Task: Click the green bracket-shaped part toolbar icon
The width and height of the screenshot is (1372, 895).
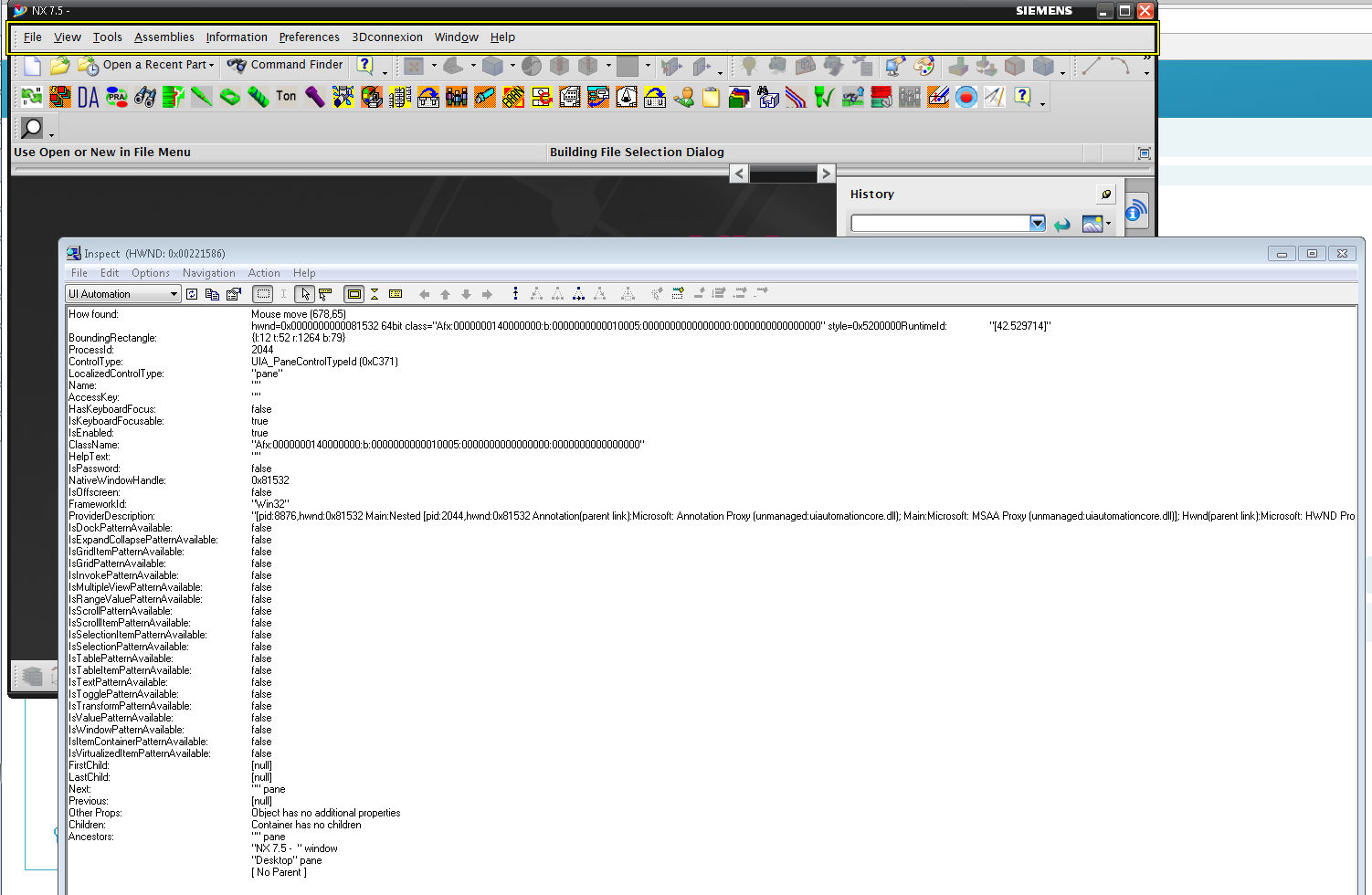Action: [x=230, y=97]
